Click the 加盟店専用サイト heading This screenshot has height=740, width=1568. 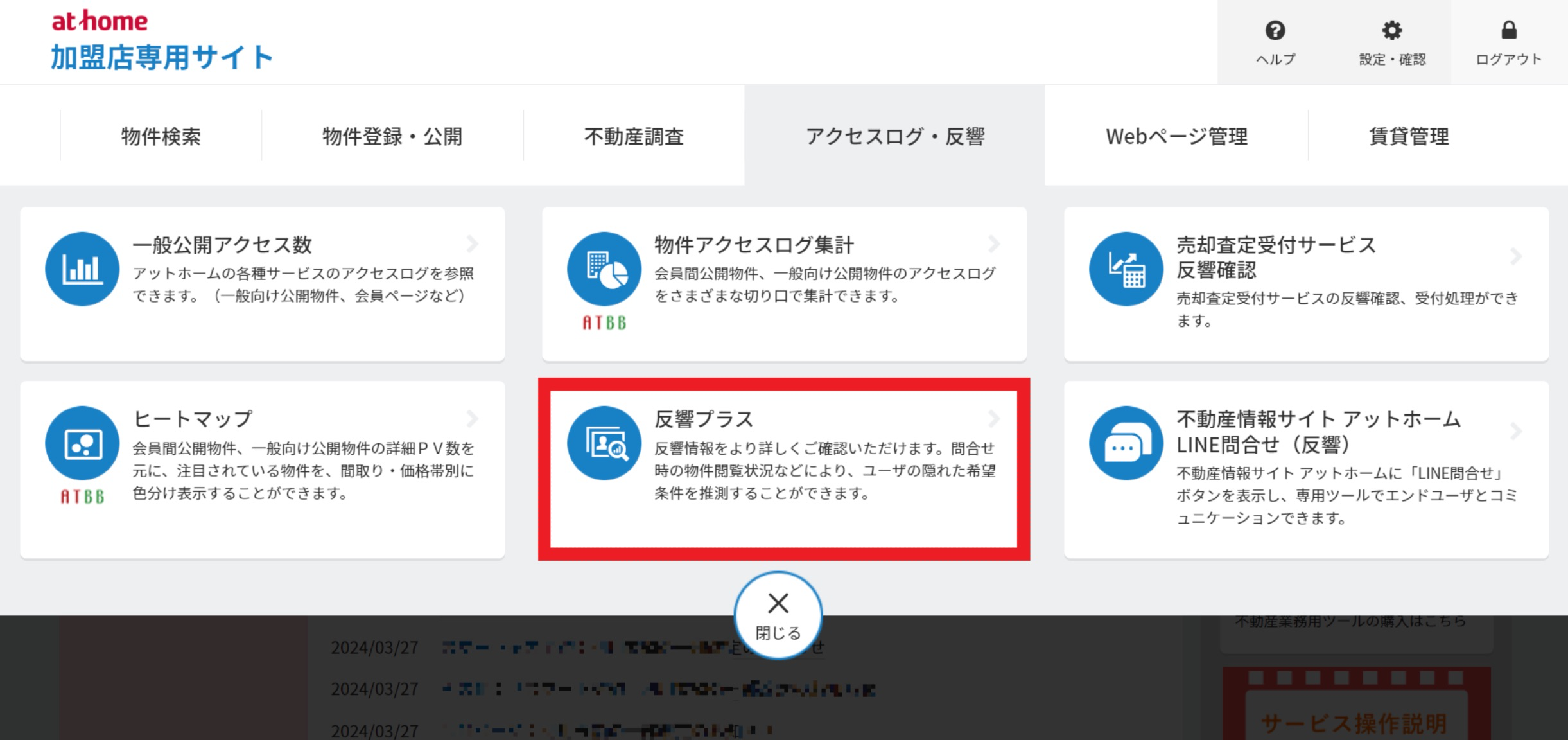pos(162,57)
